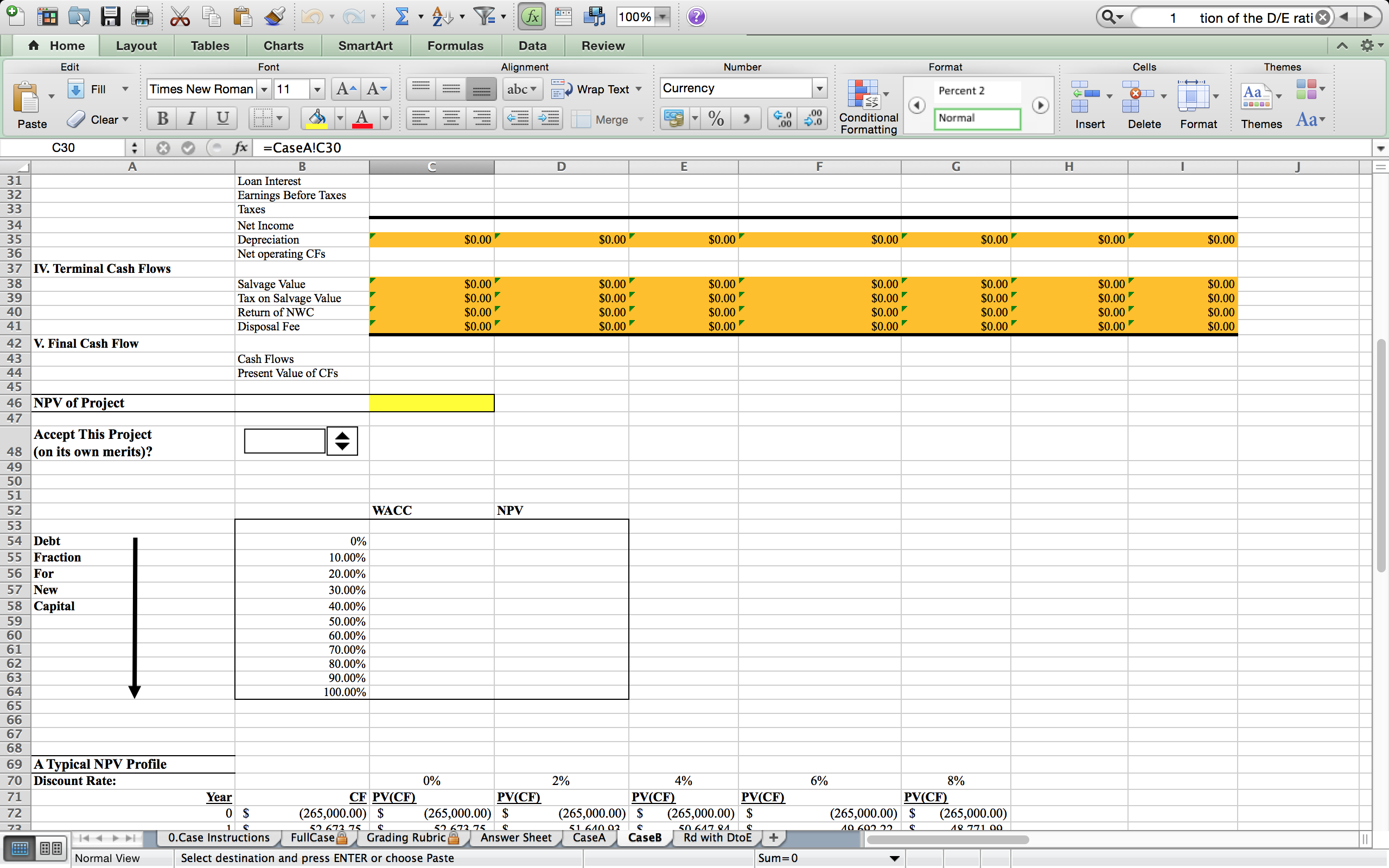Switch to the Formulas ribbon tab
The height and width of the screenshot is (868, 1389).
(x=455, y=46)
